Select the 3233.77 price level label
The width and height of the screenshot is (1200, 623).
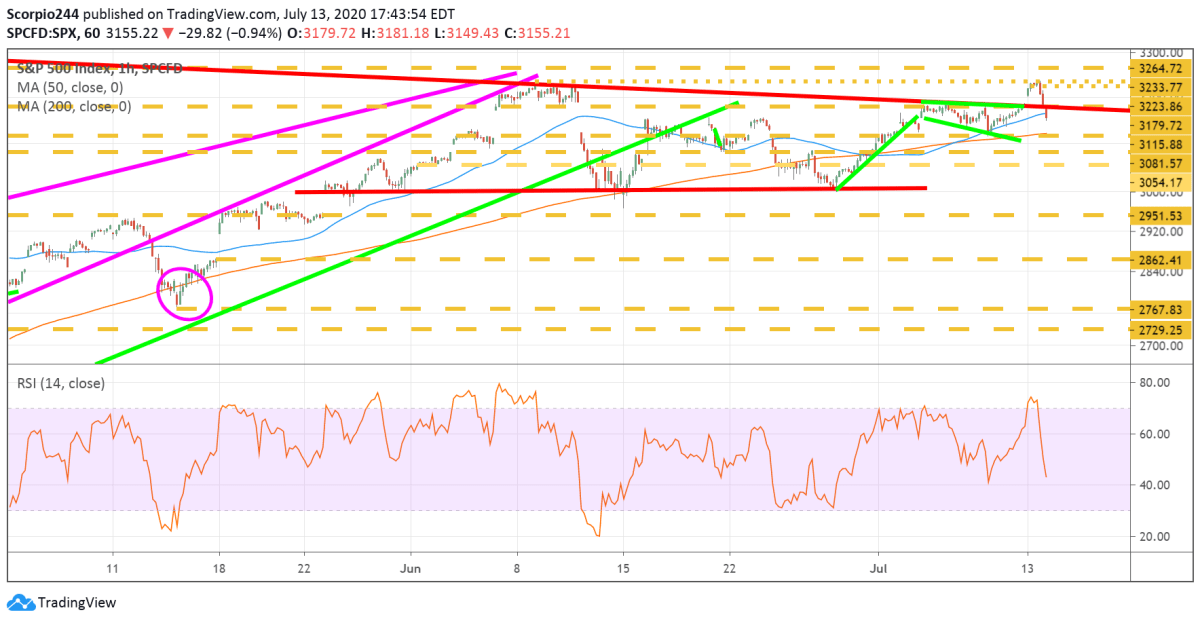(x=1161, y=87)
